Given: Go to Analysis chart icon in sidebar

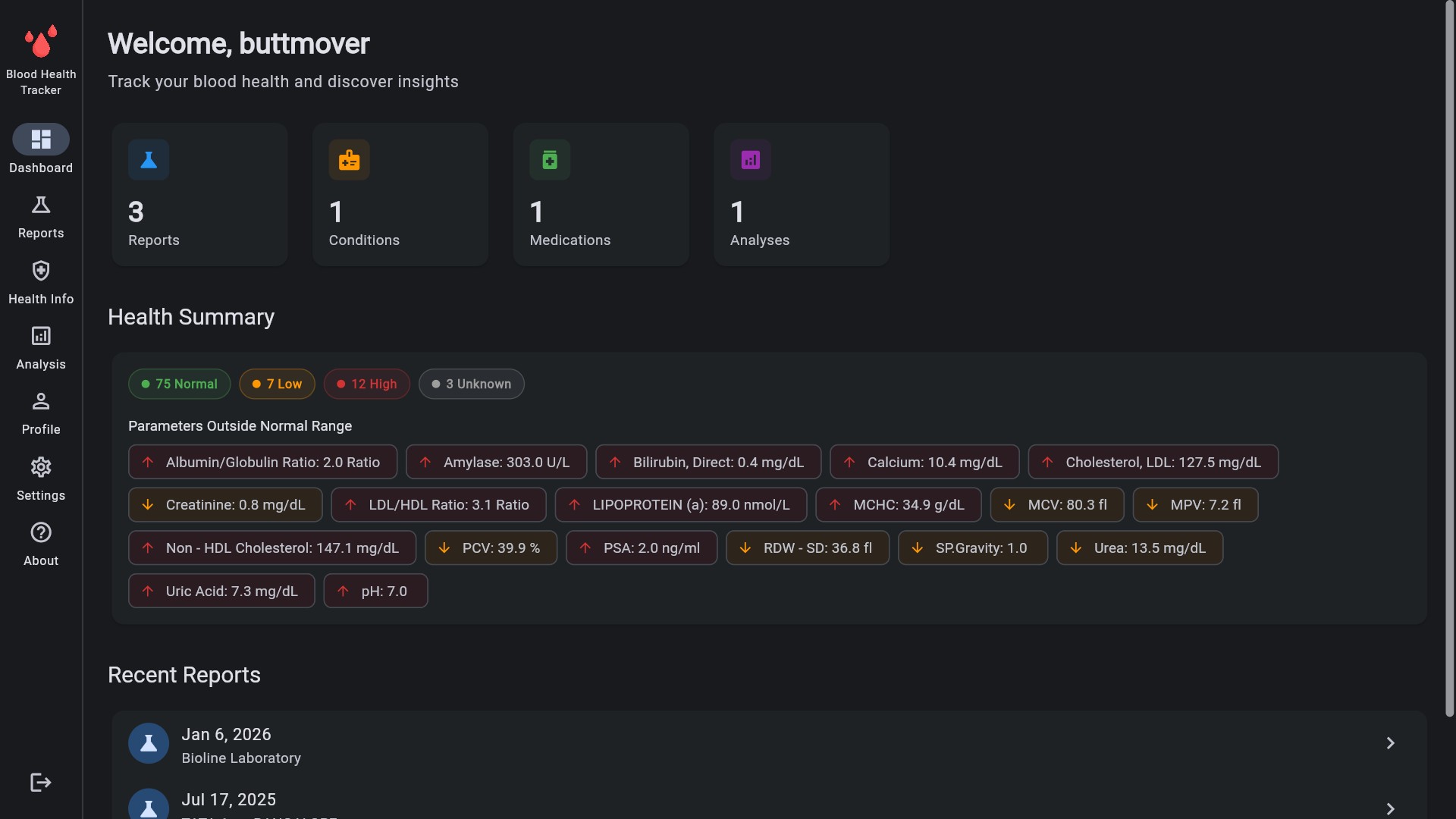Looking at the screenshot, I should click(x=41, y=336).
